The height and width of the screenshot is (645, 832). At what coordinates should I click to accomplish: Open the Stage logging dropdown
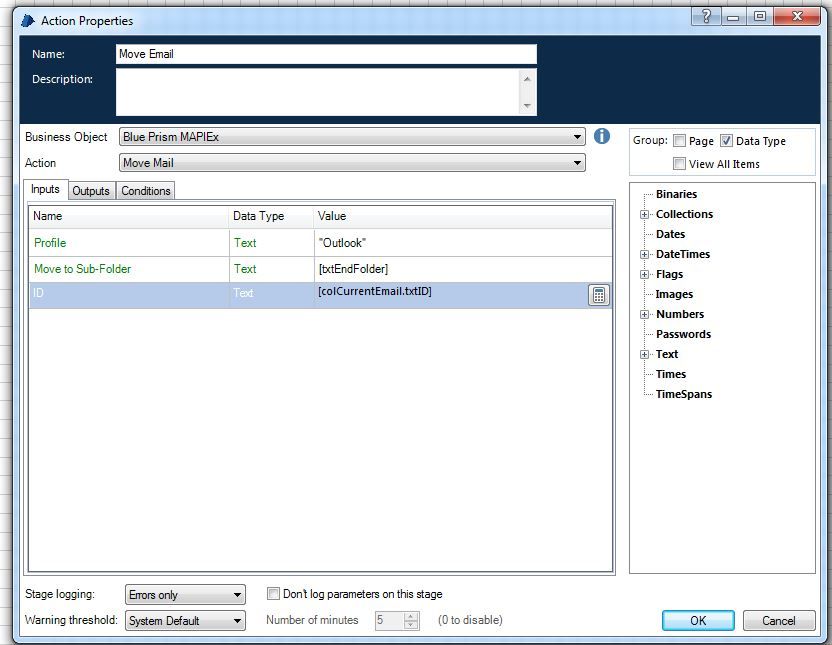point(185,595)
